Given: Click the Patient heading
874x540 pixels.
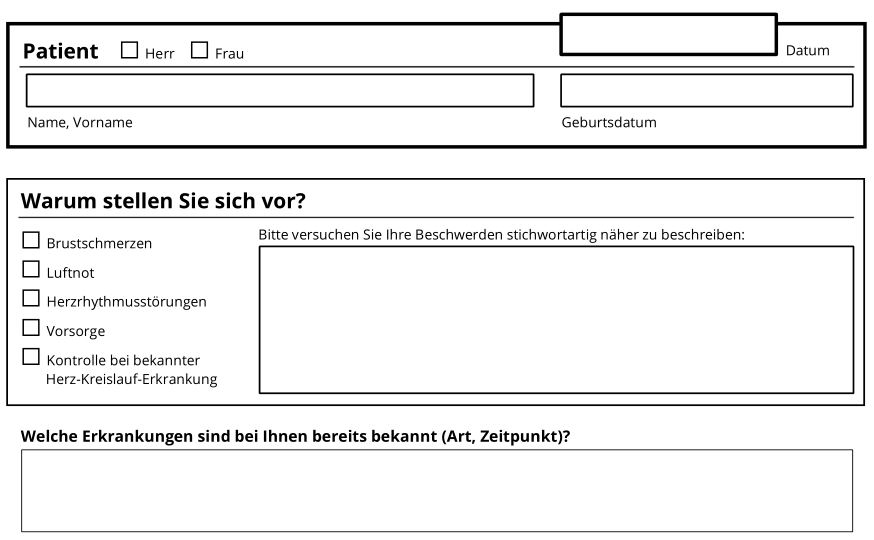Looking at the screenshot, I should pos(60,51).
